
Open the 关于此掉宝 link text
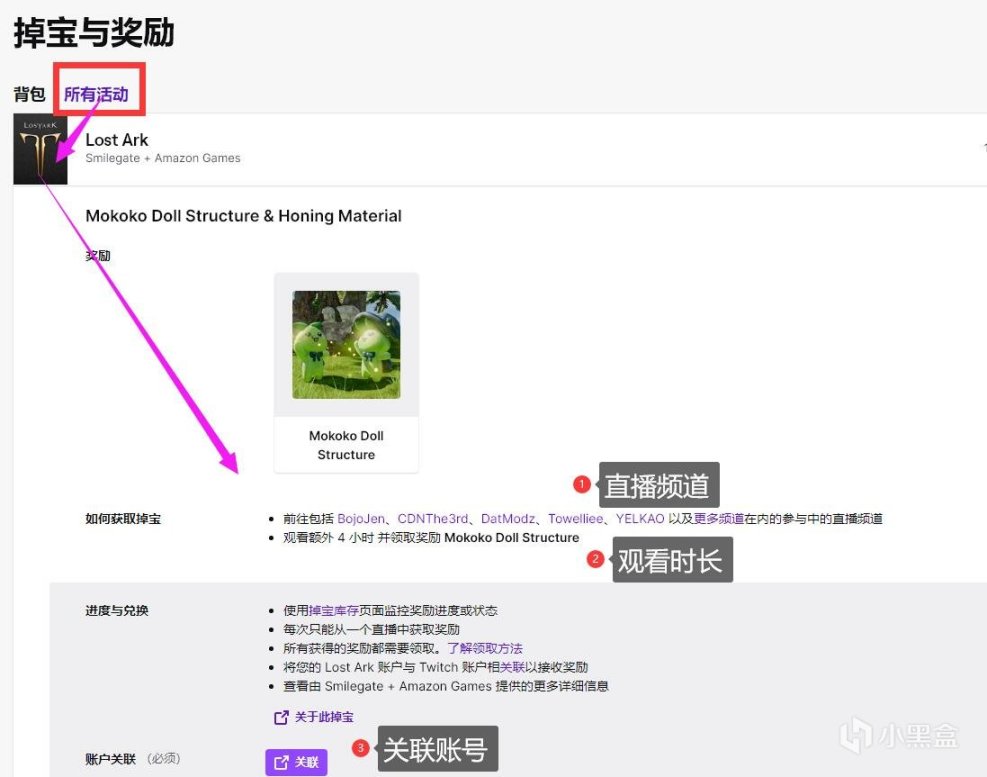click(324, 717)
